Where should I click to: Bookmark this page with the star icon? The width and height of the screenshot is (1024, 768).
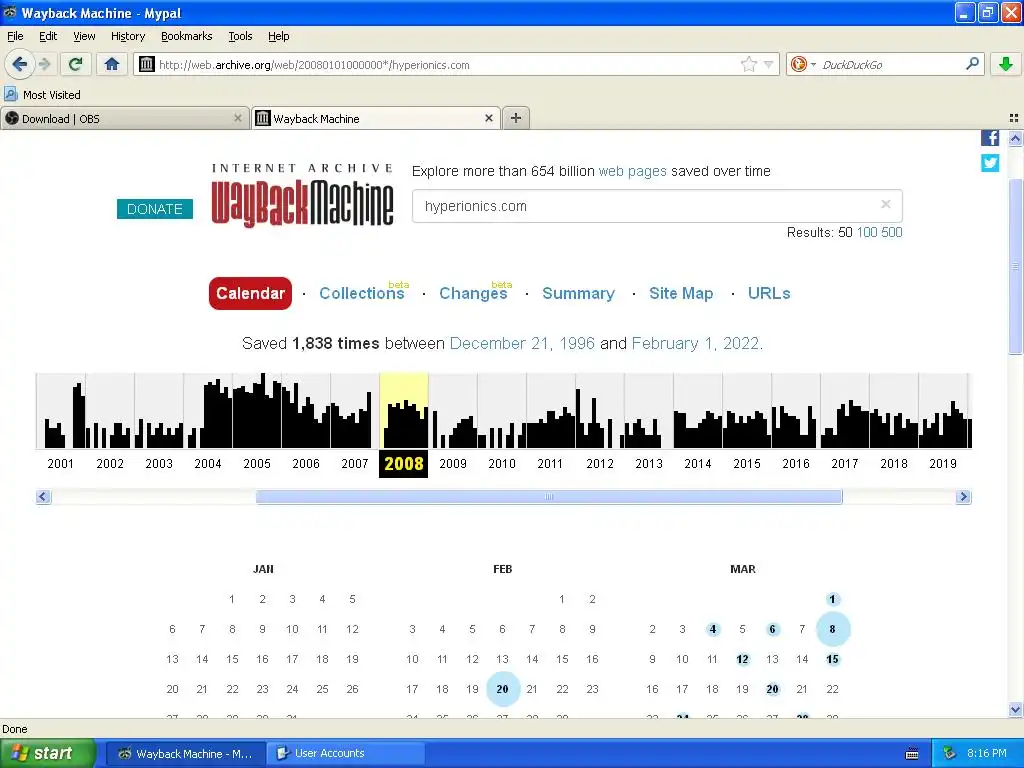(748, 64)
